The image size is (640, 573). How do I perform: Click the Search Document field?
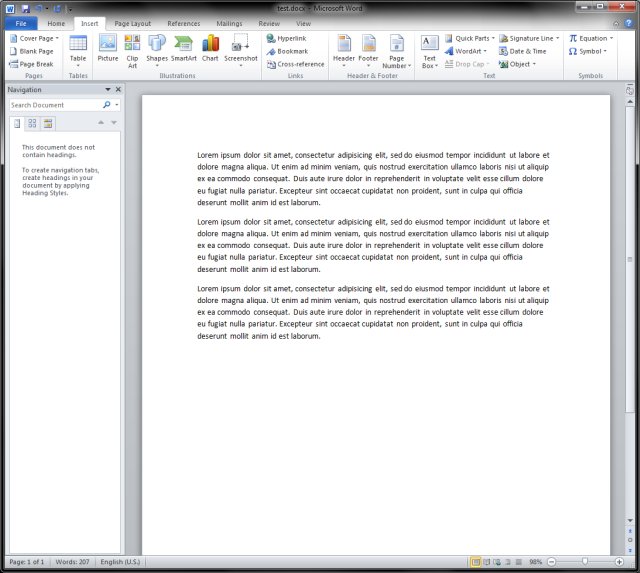pyautogui.click(x=56, y=105)
